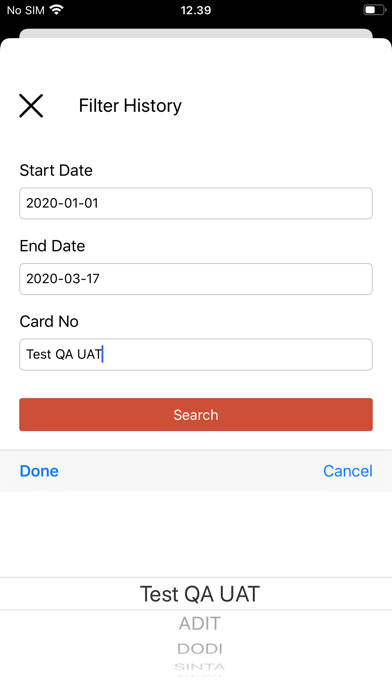Tap the gray background sheet behind modal
392x696 pixels.
[196, 34]
